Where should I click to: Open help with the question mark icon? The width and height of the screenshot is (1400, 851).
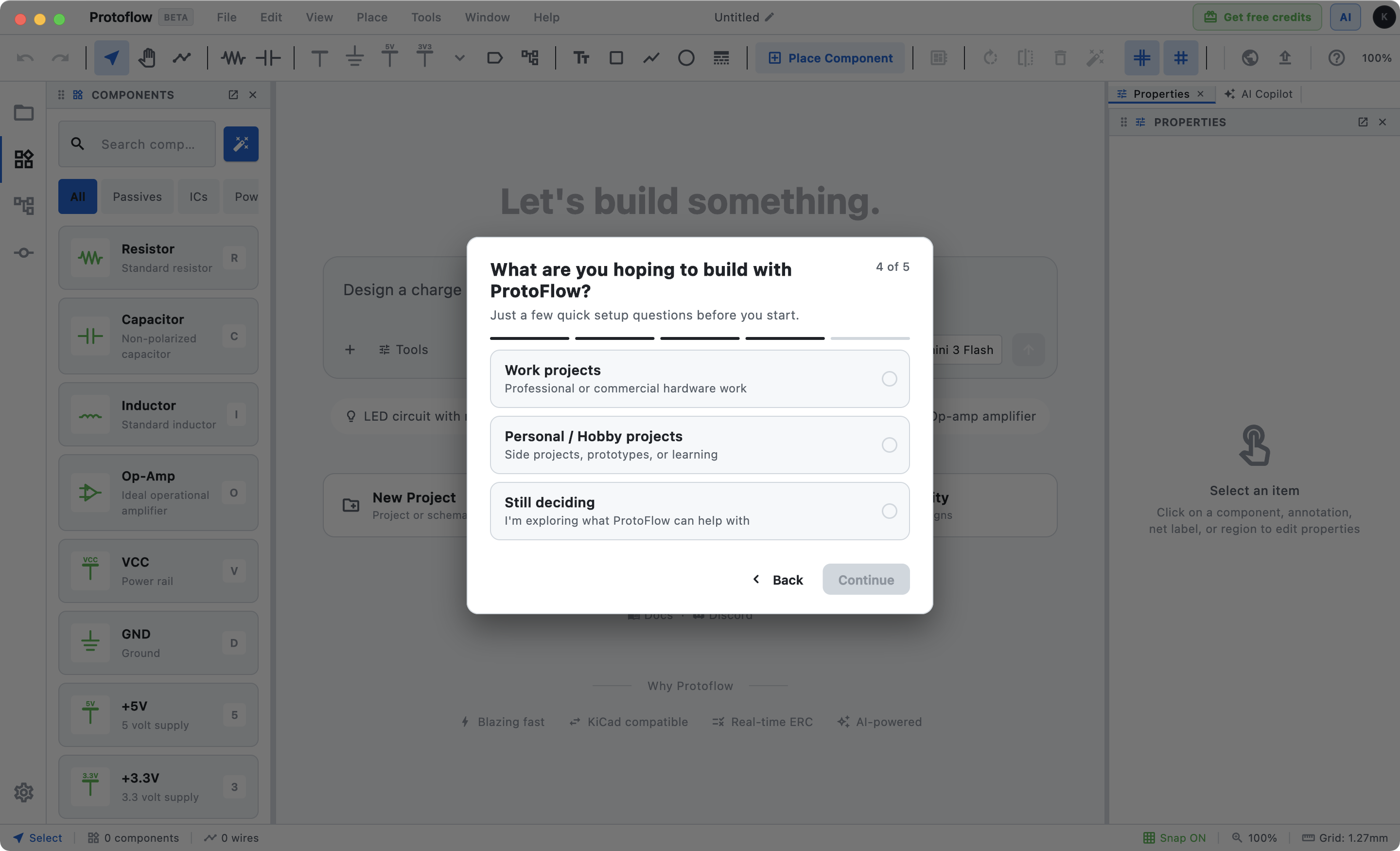click(x=1336, y=57)
